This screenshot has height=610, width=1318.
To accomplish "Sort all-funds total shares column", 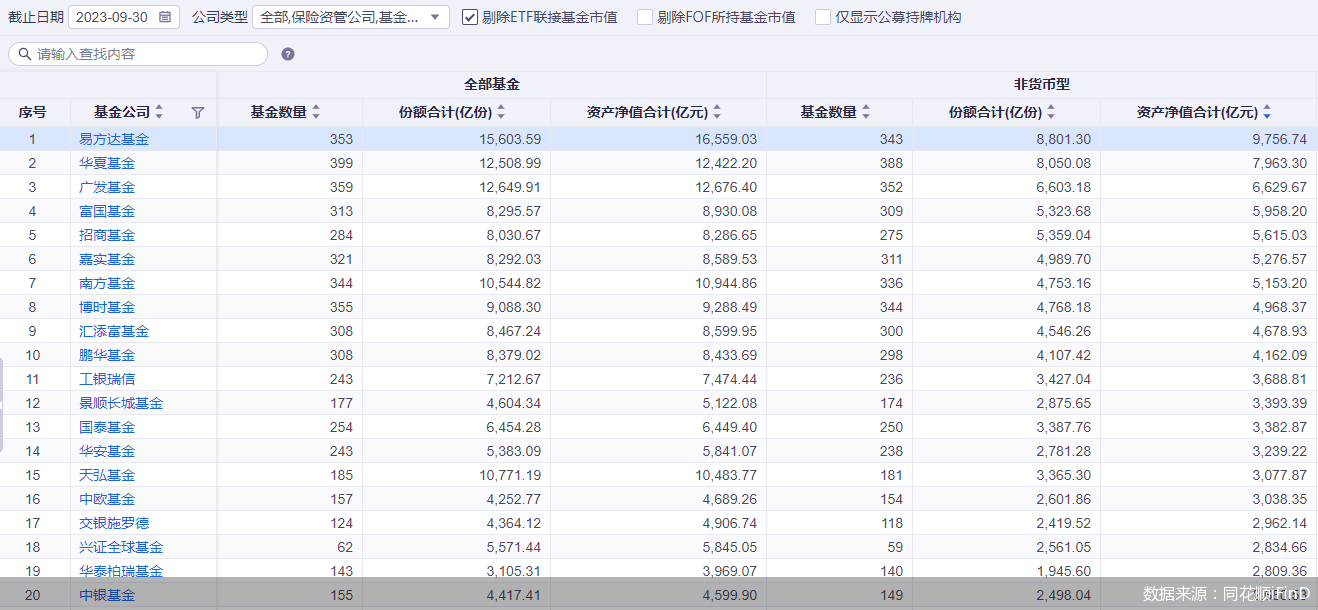I will point(501,113).
